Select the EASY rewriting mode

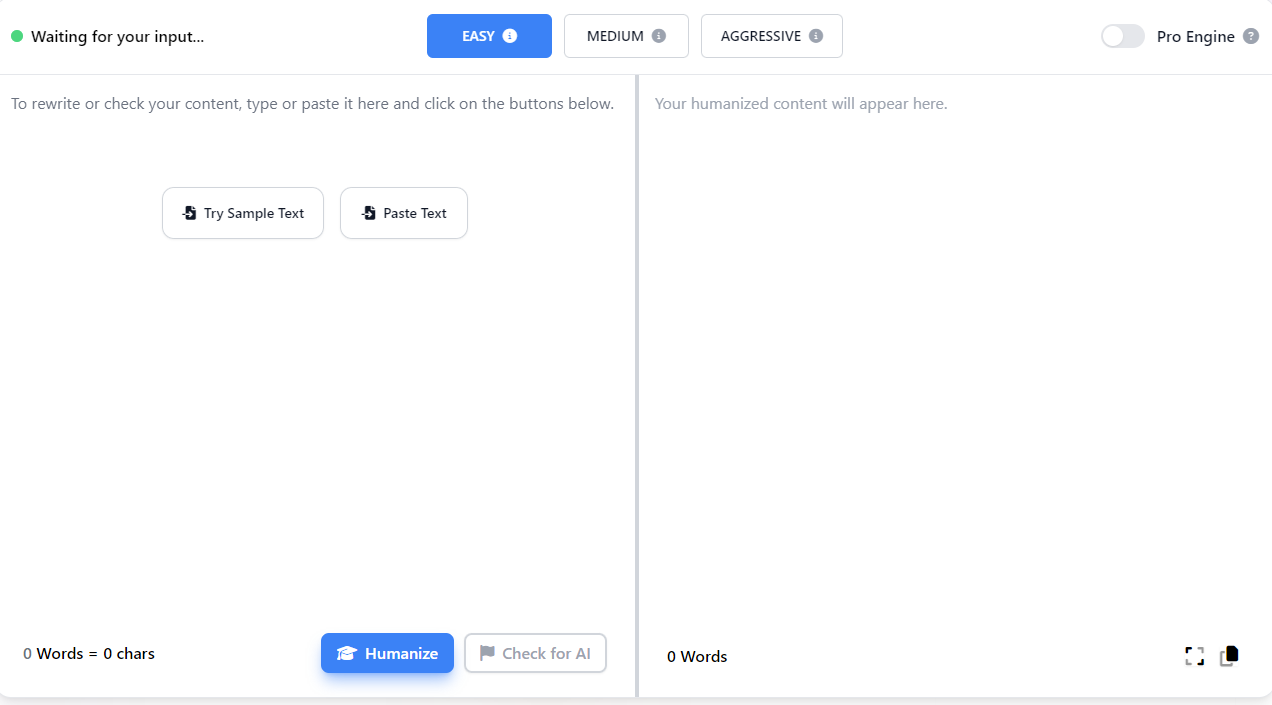pos(489,35)
